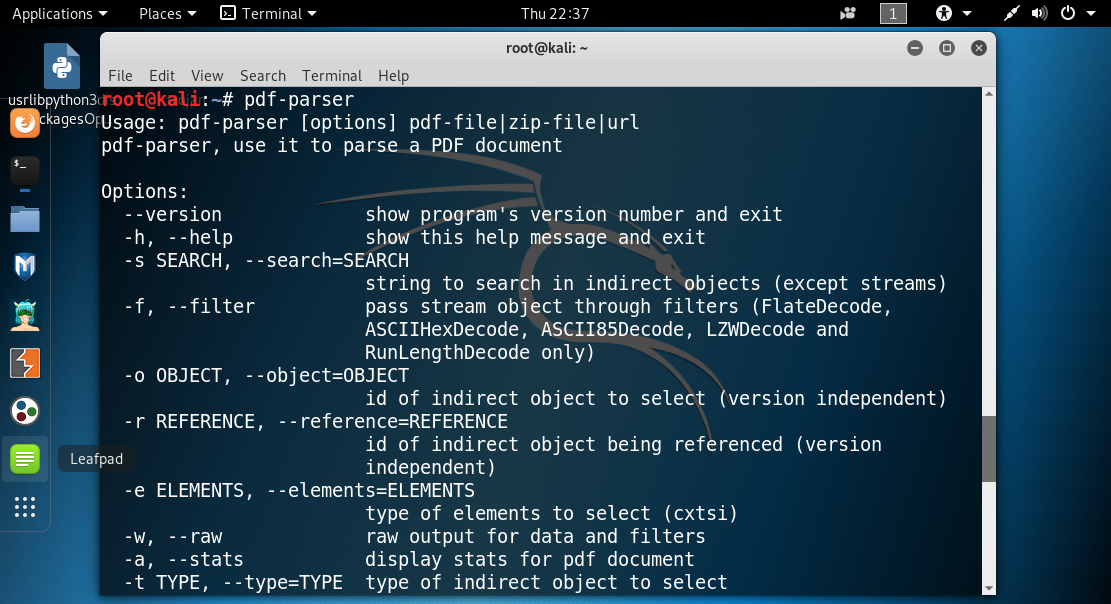Open the clock showing Thu 22:37
This screenshot has height=604, width=1111.
555,13
